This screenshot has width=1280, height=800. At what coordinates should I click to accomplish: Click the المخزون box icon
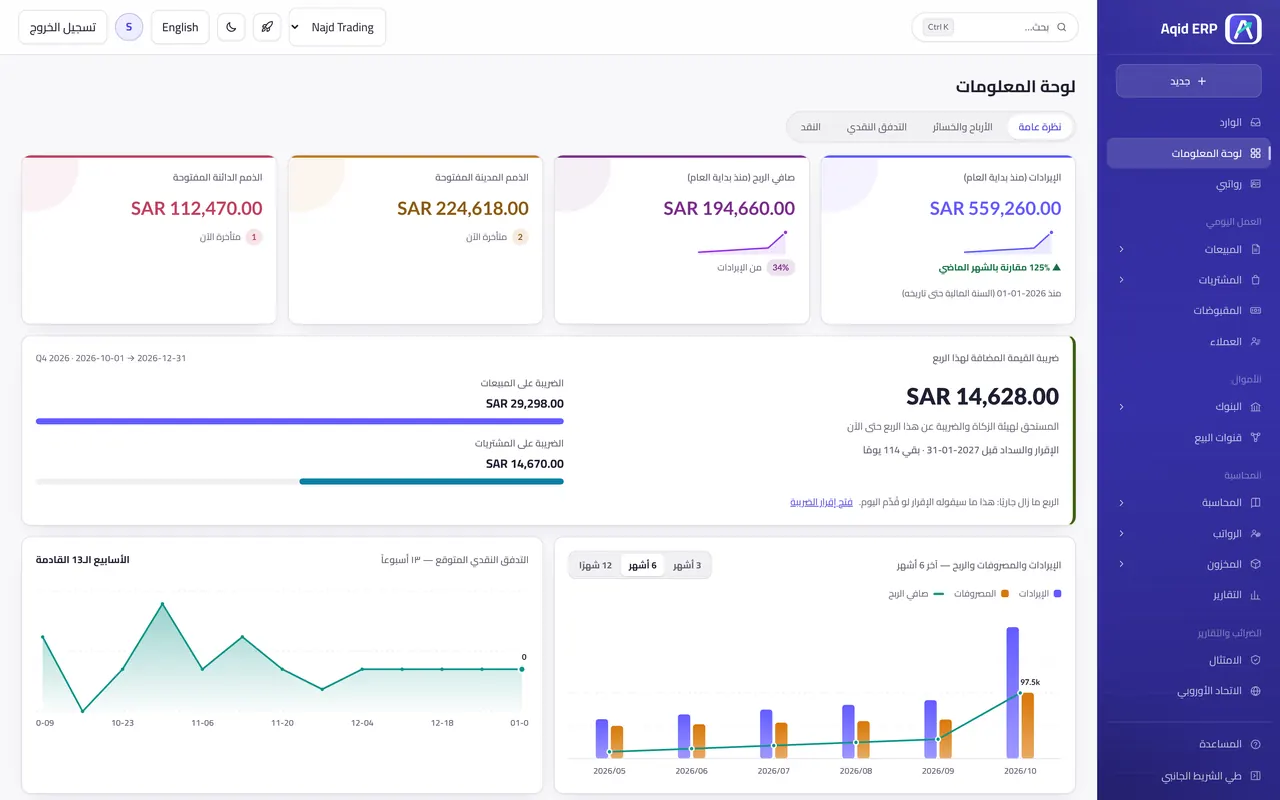point(1256,564)
